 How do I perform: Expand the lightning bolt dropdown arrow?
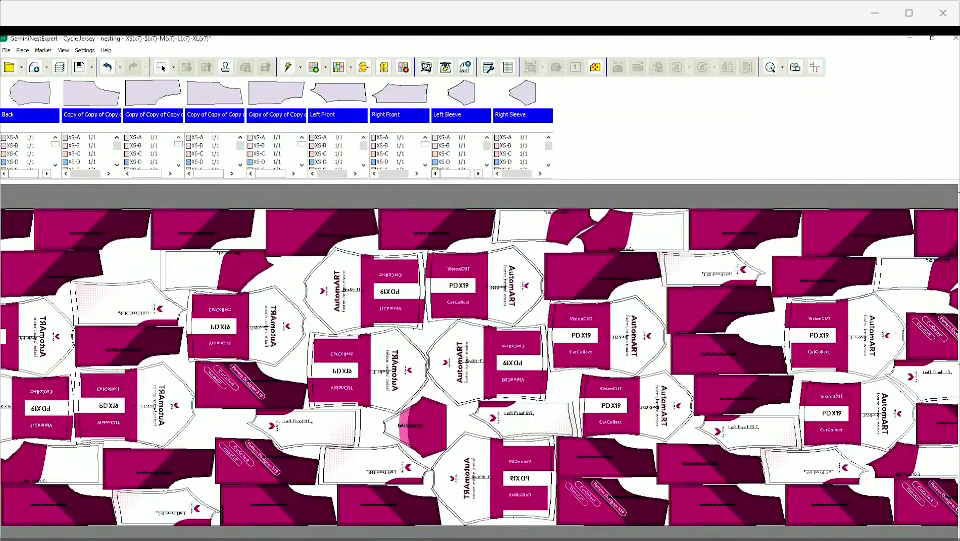click(300, 67)
